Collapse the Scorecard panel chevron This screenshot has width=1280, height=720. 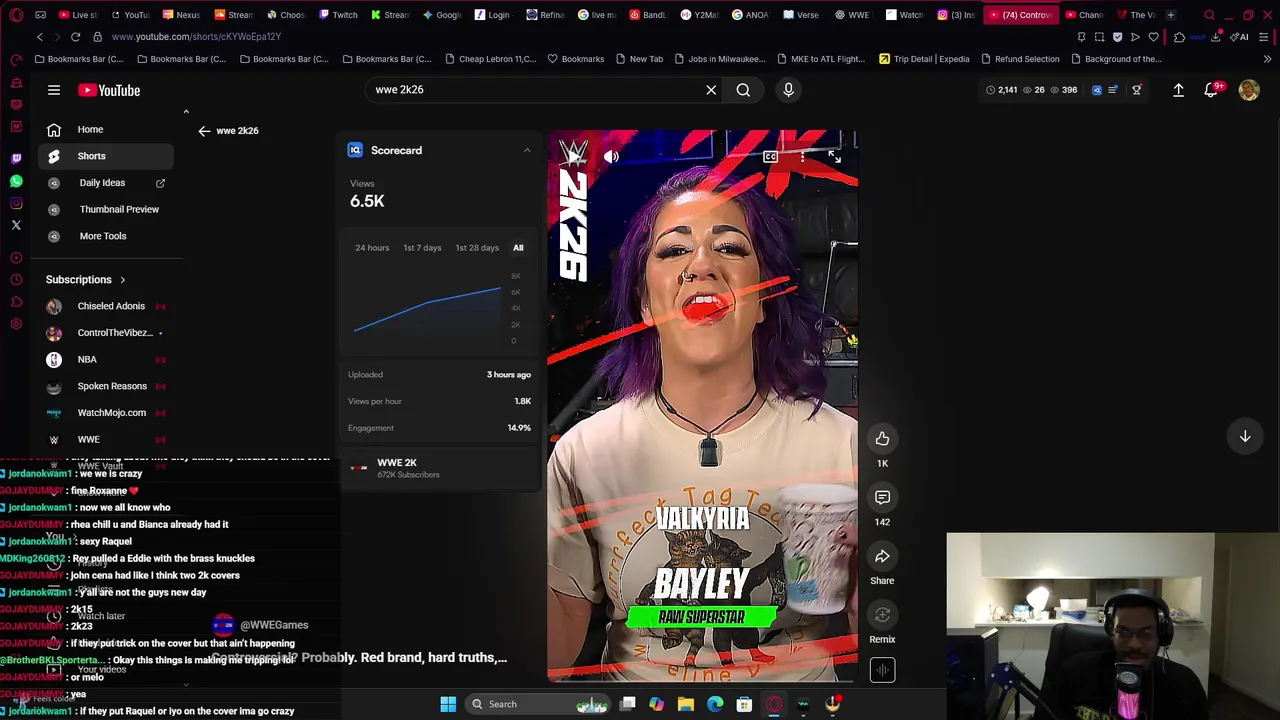[x=527, y=150]
